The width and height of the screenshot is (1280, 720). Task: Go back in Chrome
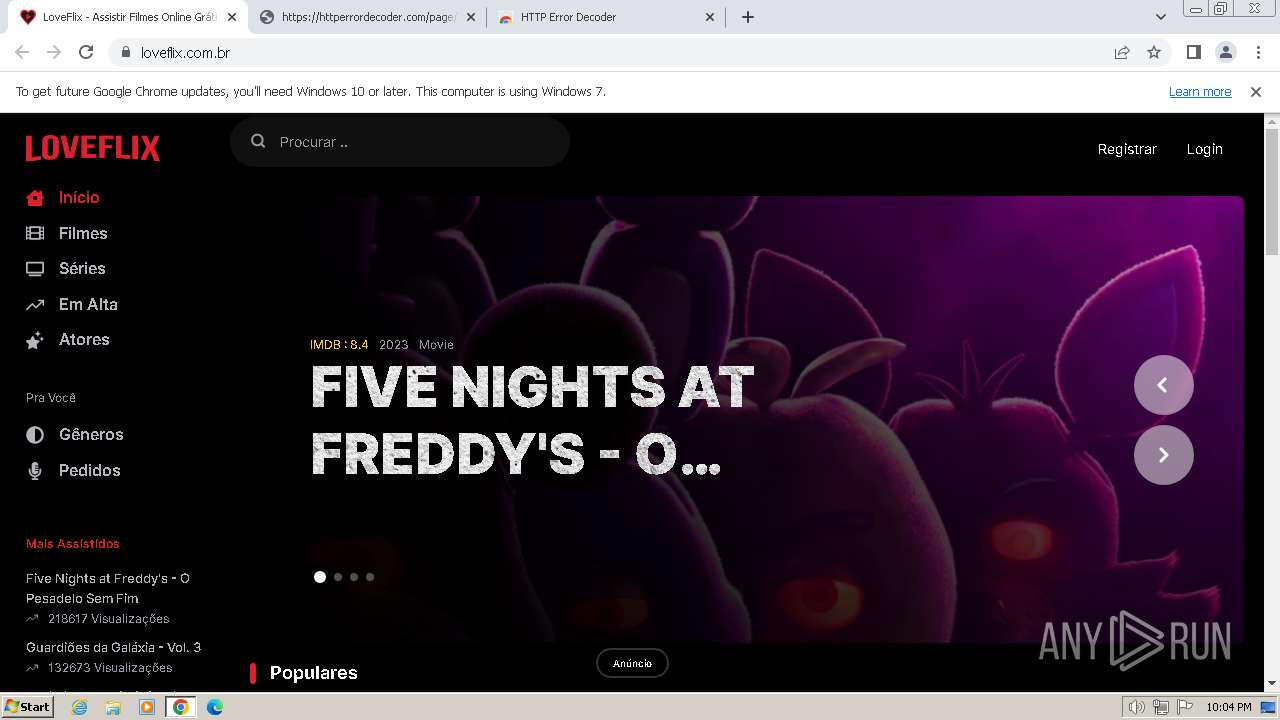click(22, 52)
